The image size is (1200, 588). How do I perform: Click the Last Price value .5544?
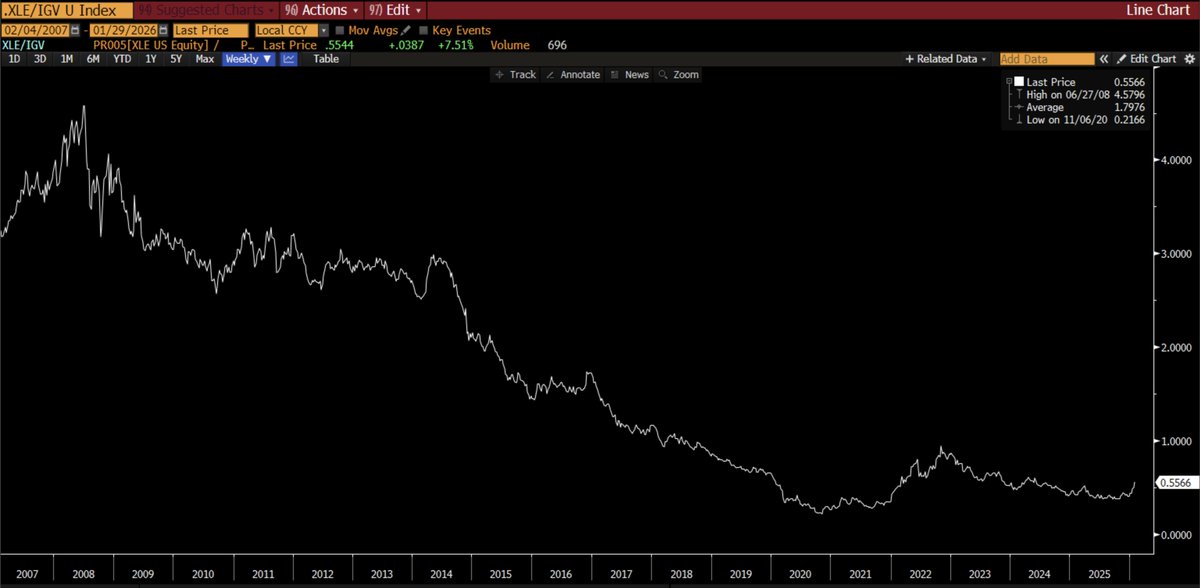click(340, 45)
